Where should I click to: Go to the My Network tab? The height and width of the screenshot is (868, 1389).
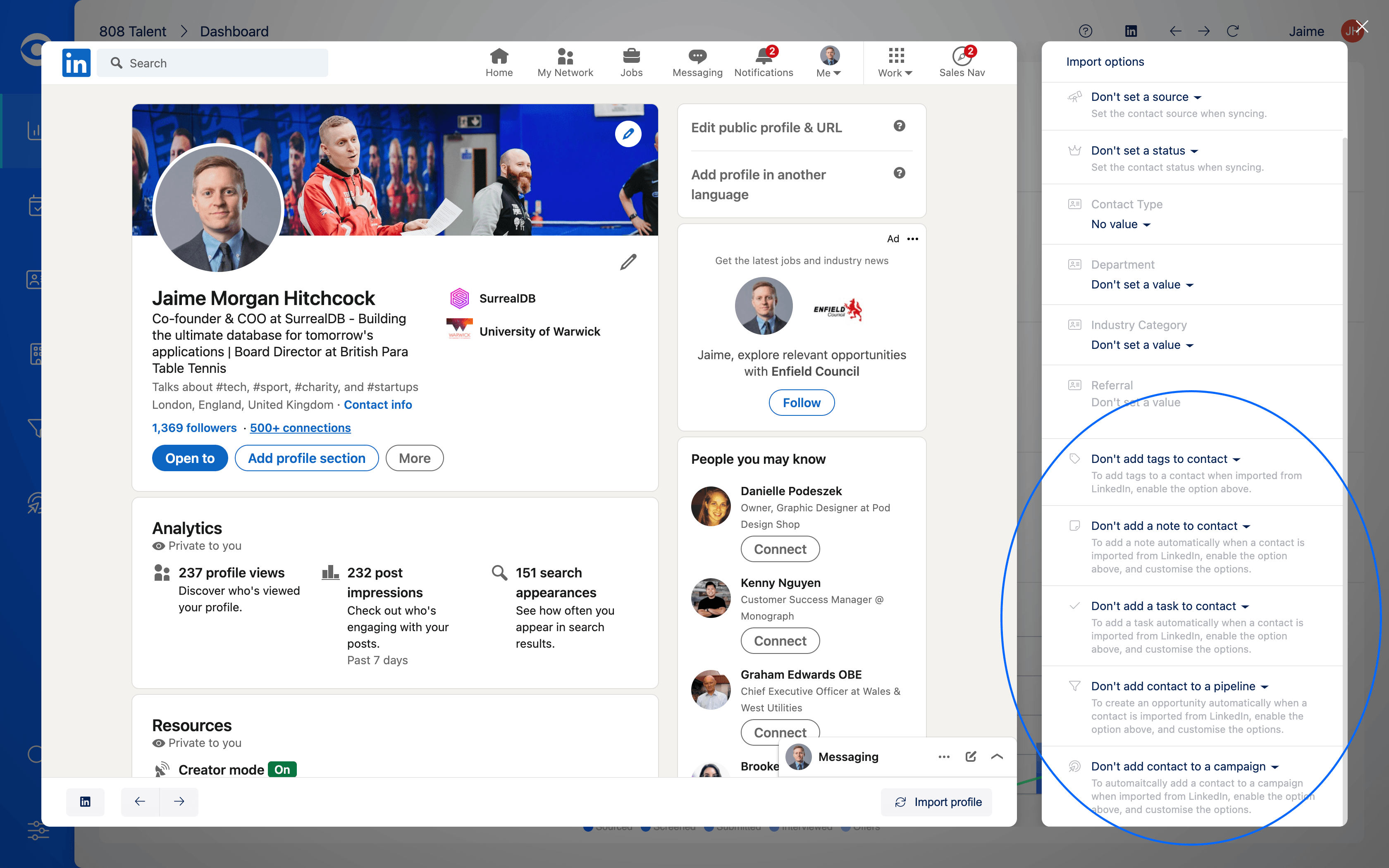tap(565, 62)
